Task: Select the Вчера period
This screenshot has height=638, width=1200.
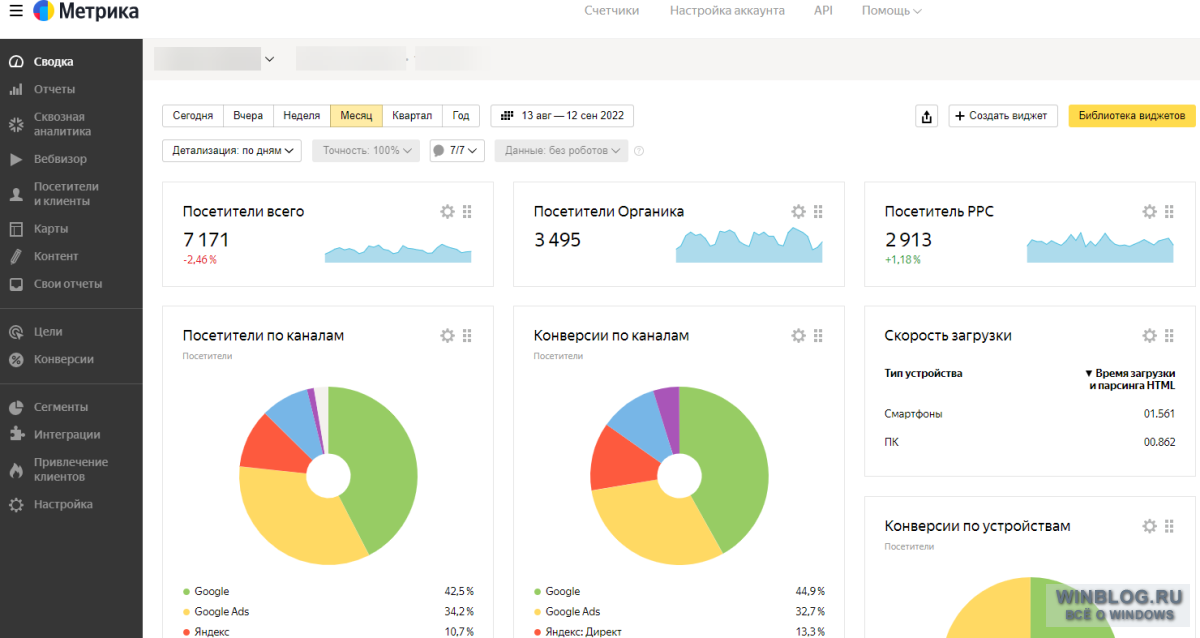Action: [248, 116]
